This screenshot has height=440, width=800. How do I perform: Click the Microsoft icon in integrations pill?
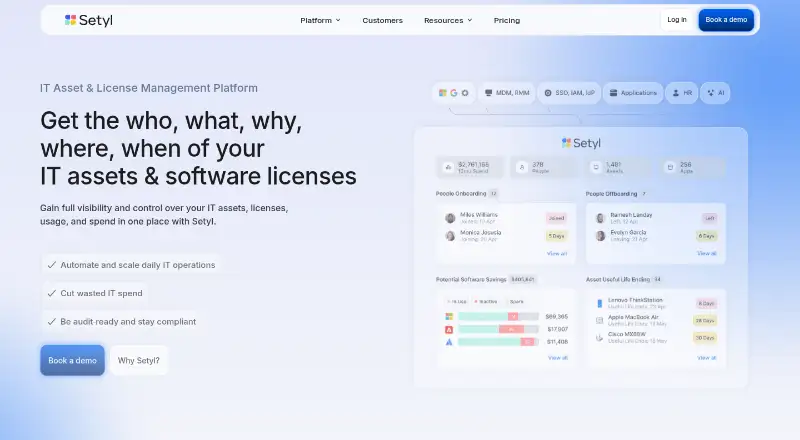click(443, 93)
